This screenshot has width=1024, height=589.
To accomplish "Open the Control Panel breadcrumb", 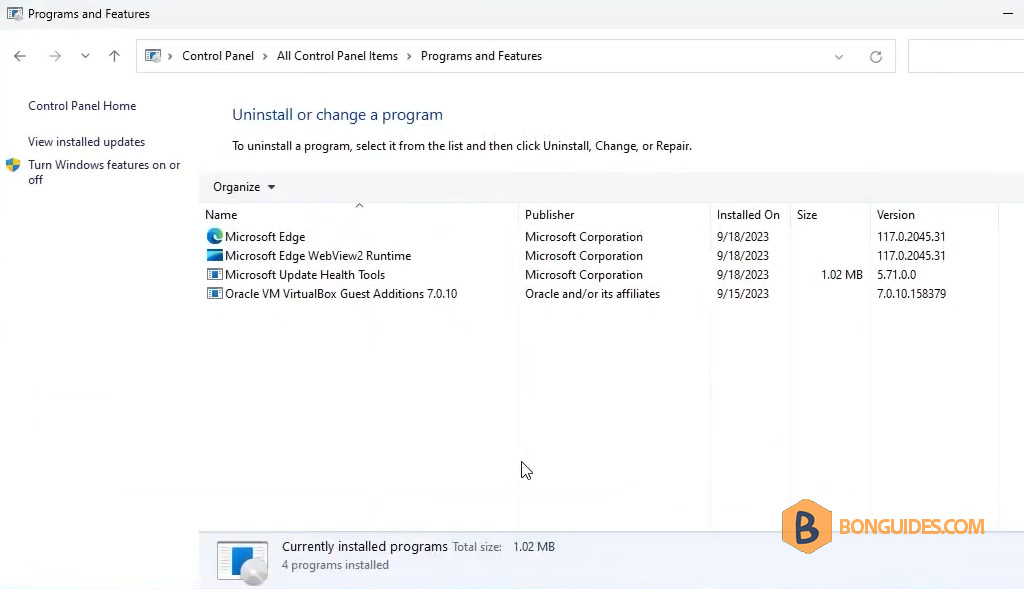I will (x=217, y=56).
